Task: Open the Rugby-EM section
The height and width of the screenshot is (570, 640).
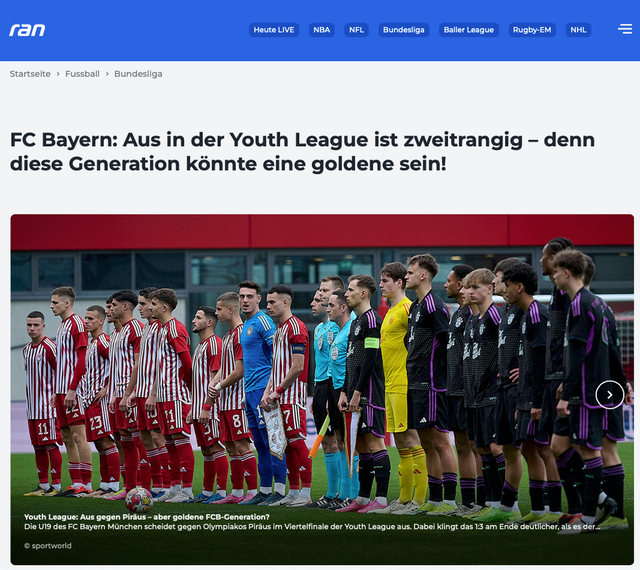Action: pos(532,30)
